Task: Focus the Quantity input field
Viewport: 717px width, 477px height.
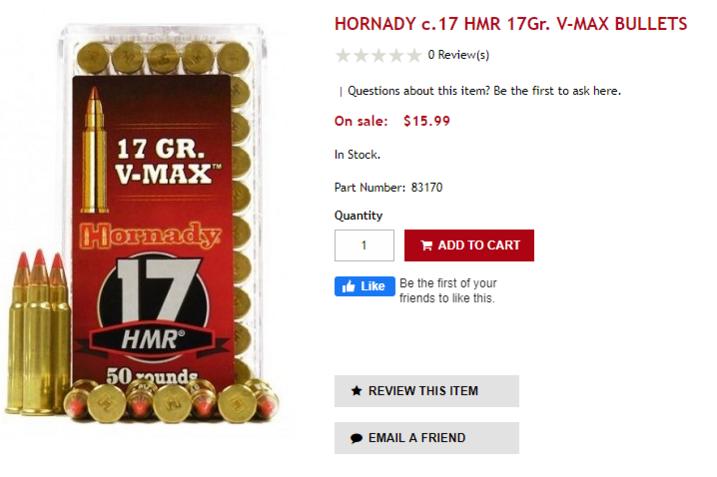Action: (x=364, y=246)
